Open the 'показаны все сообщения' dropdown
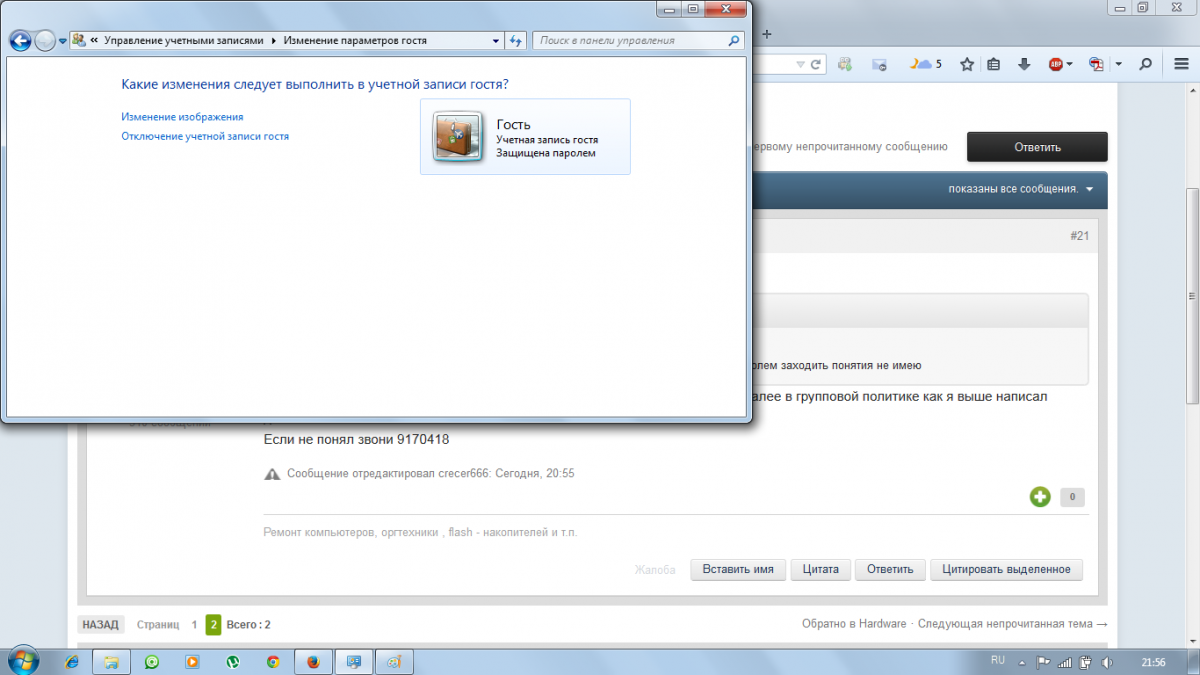Image resolution: width=1200 pixels, height=675 pixels. tap(1021, 189)
